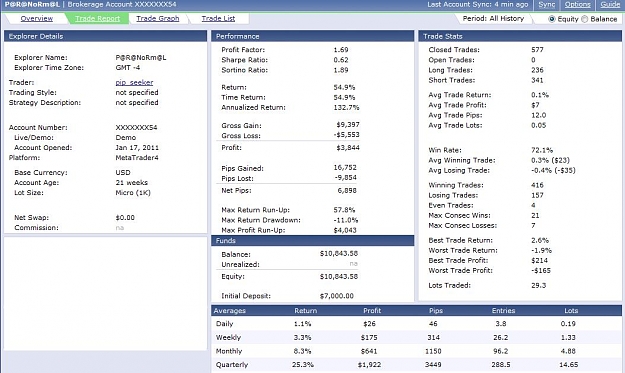Select the Trade Report tab
The height and width of the screenshot is (373, 625).
pyautogui.click(x=97, y=18)
